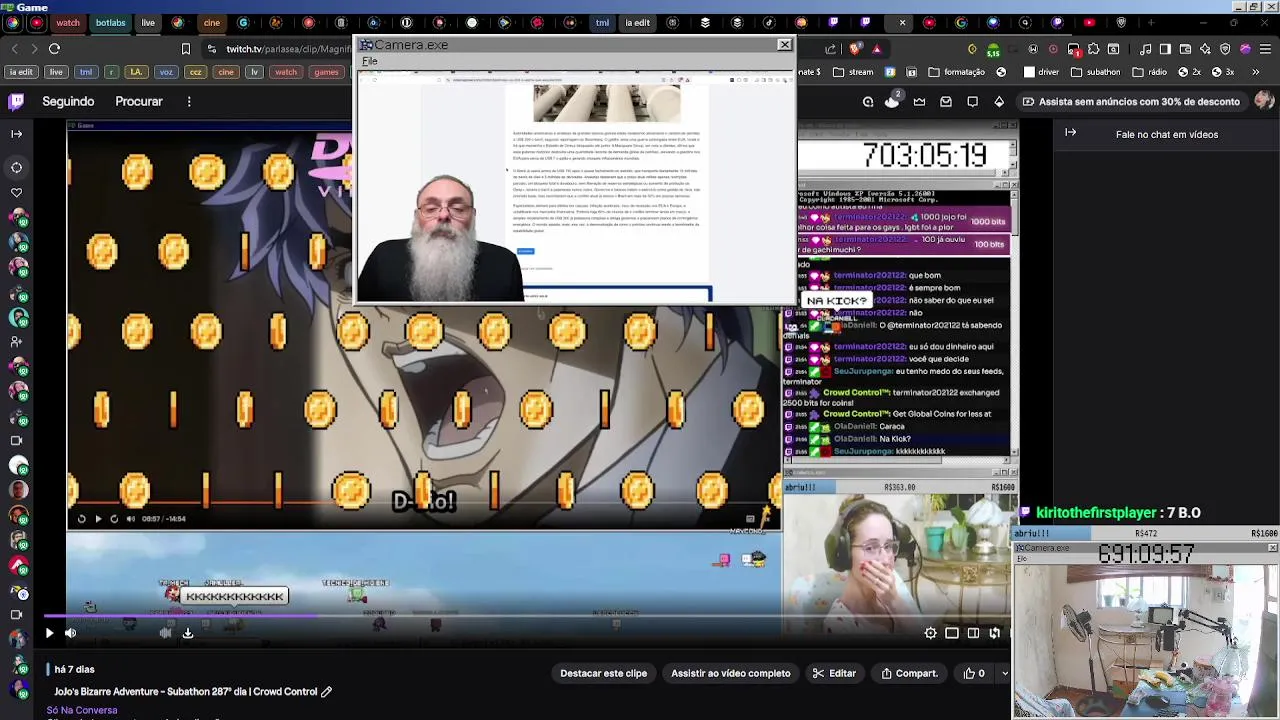This screenshot has width=1280, height=720.
Task: Reload the browser page
Action: [x=54, y=48]
